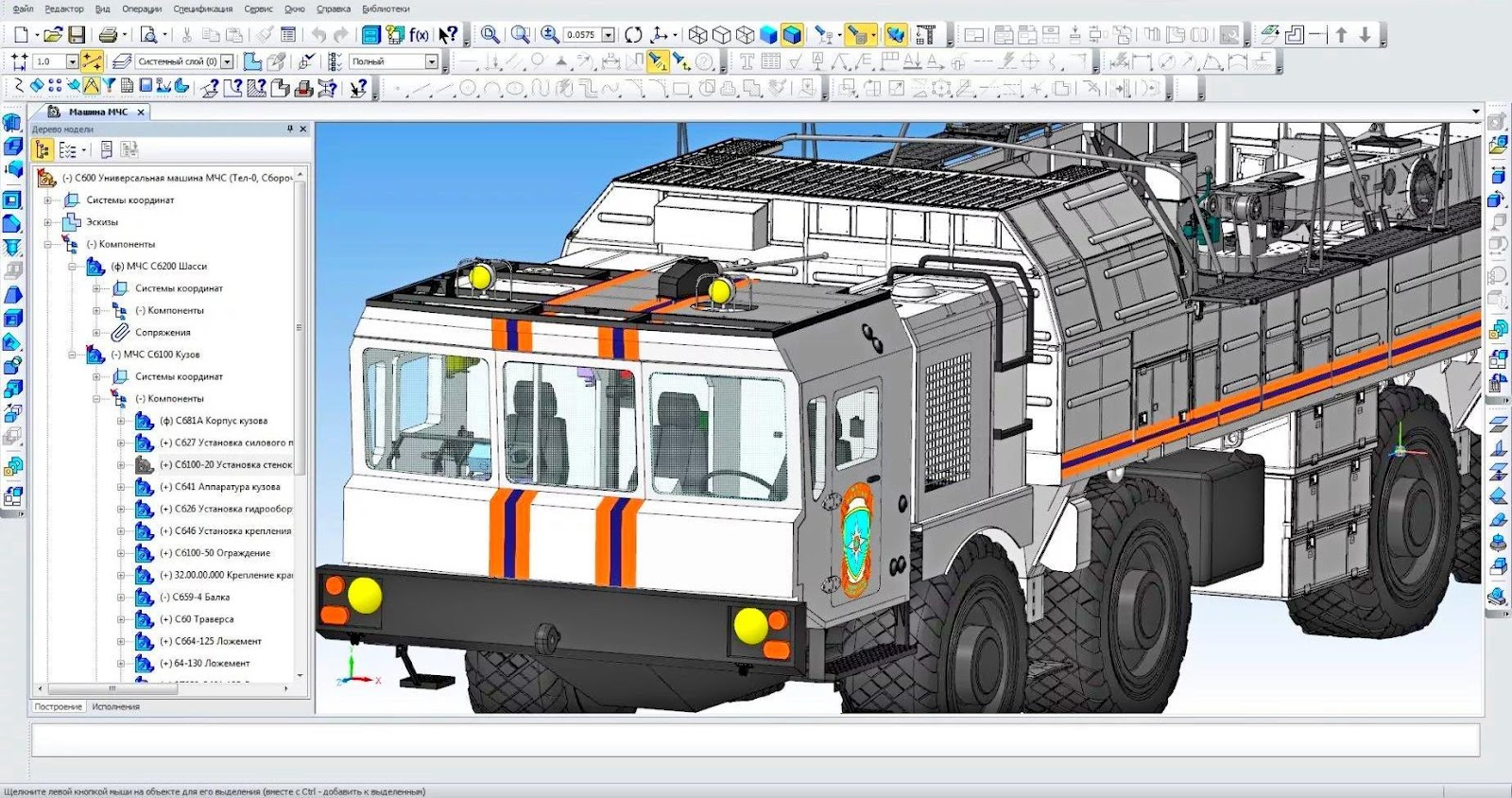Open the library manager blue cabinet icon

pyautogui.click(x=371, y=35)
